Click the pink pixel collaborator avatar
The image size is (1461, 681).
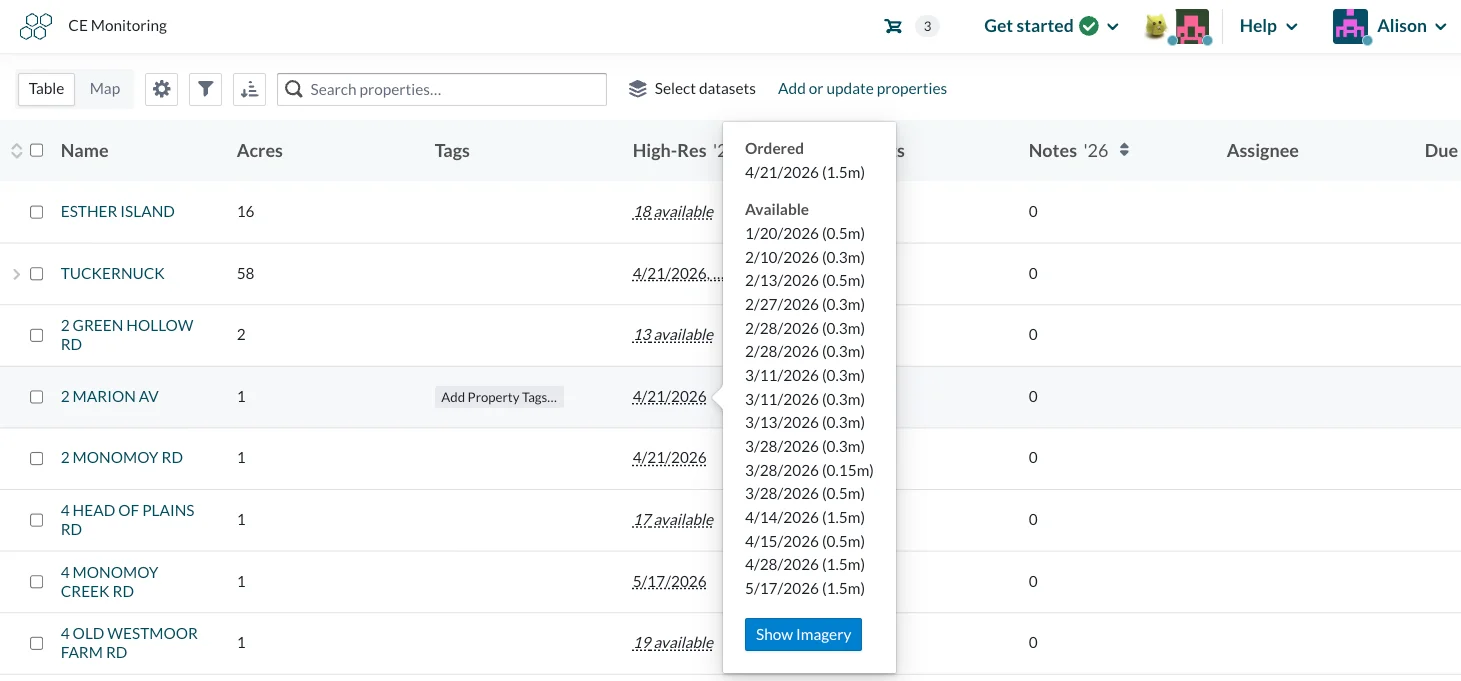(1192, 27)
